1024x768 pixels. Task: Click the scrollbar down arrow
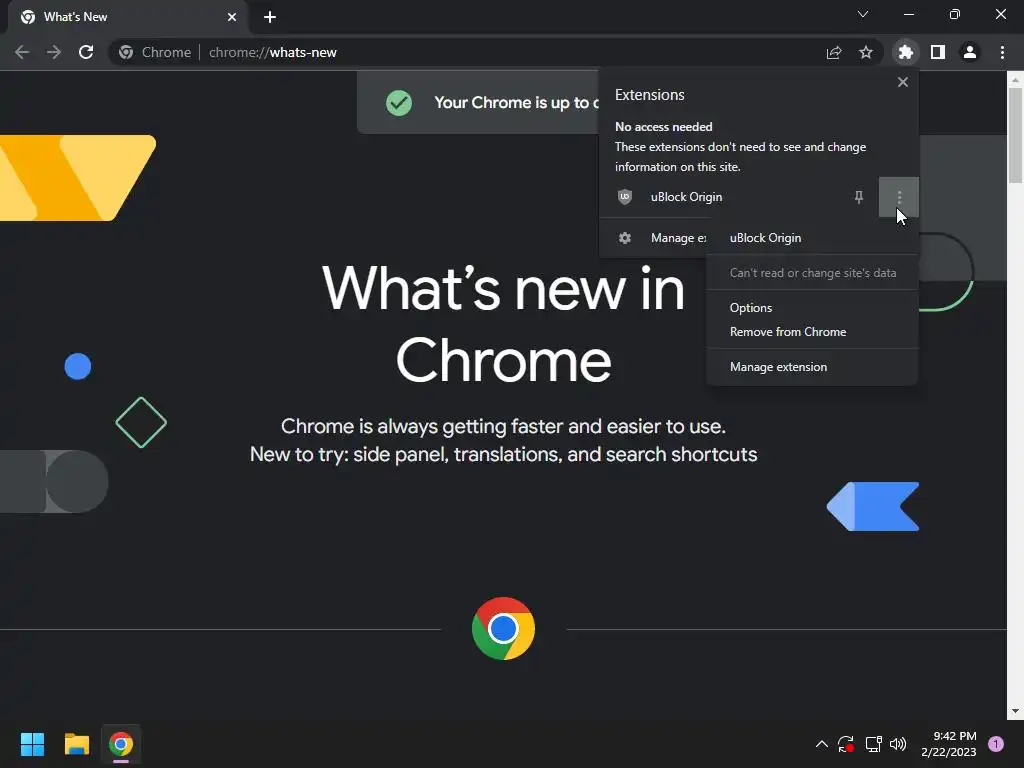(1015, 711)
